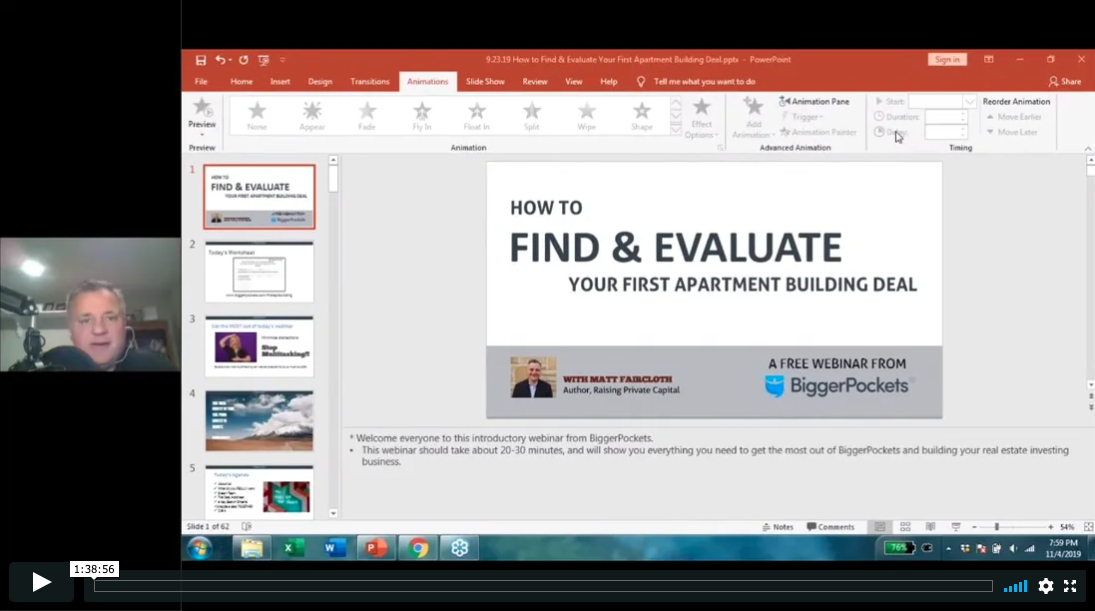Click the Preview animation star icon
The image size is (1095, 611).
202,108
